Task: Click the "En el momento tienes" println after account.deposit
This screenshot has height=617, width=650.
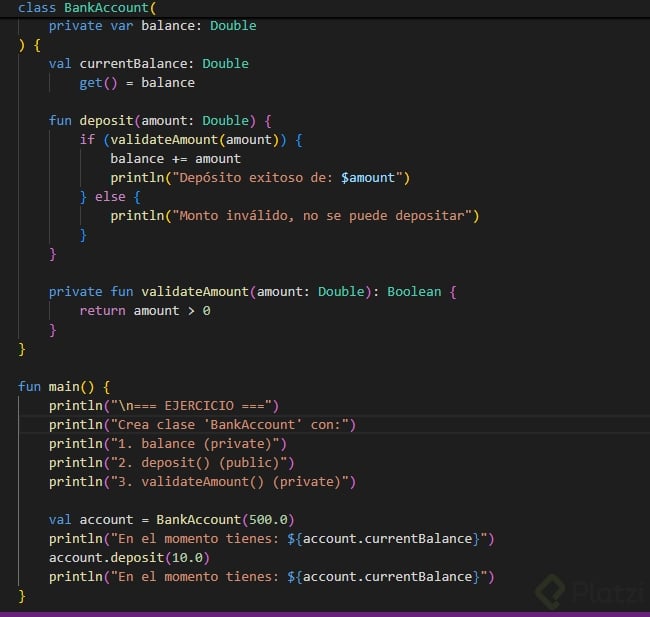Action: pos(272,577)
